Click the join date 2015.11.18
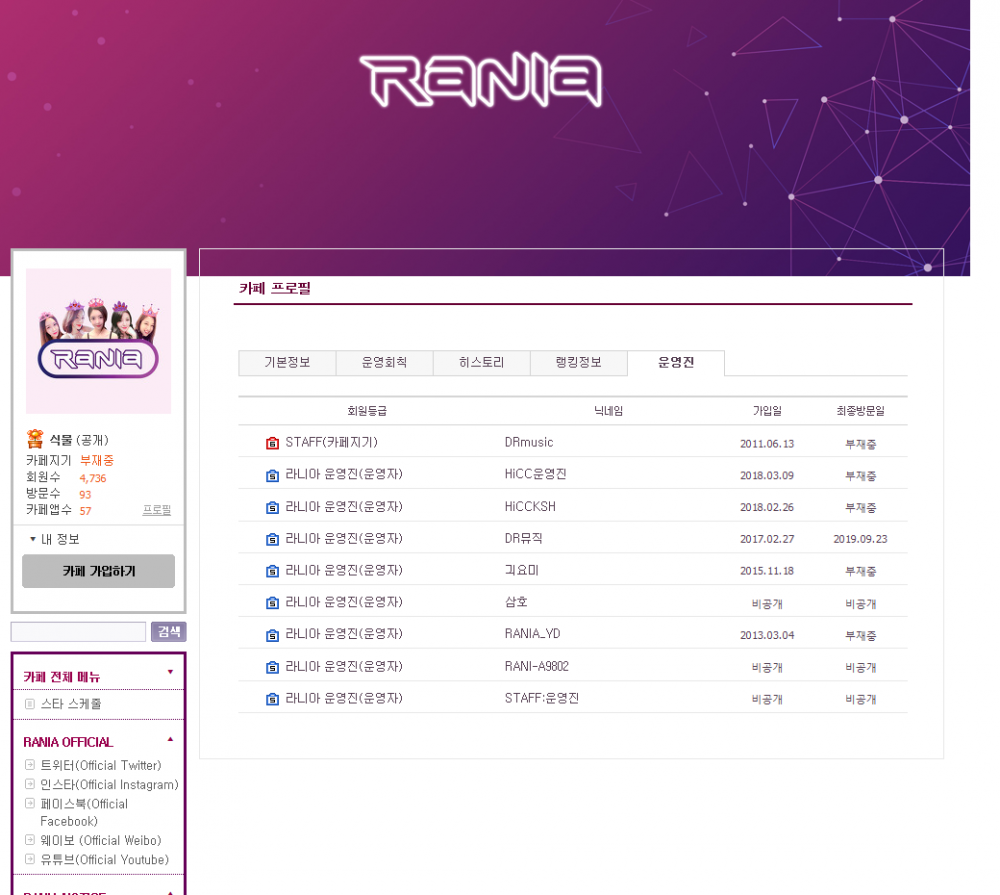This screenshot has height=895, width=1000. point(767,571)
